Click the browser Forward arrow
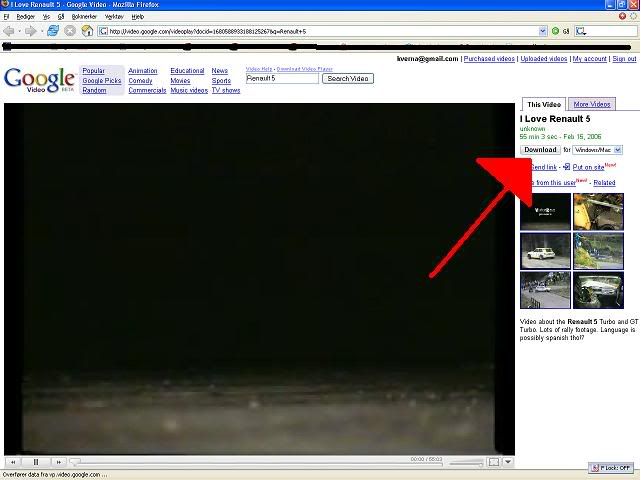This screenshot has width=641, height=480. (30, 31)
